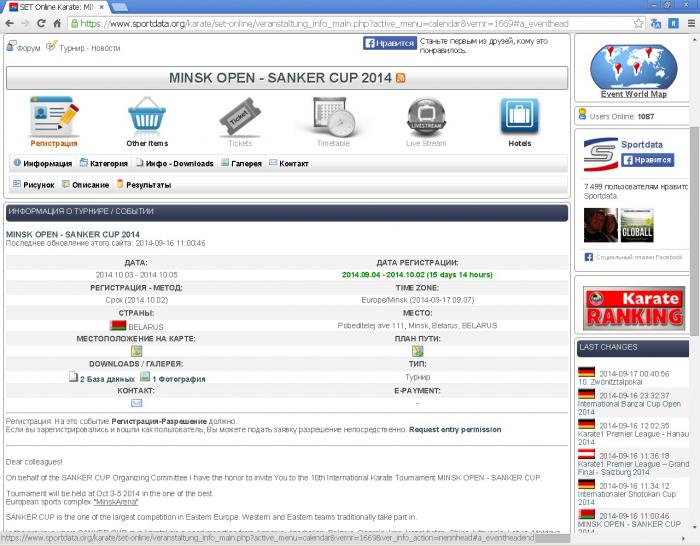Click Request entry permission link
The image size is (700, 546).
point(455,429)
